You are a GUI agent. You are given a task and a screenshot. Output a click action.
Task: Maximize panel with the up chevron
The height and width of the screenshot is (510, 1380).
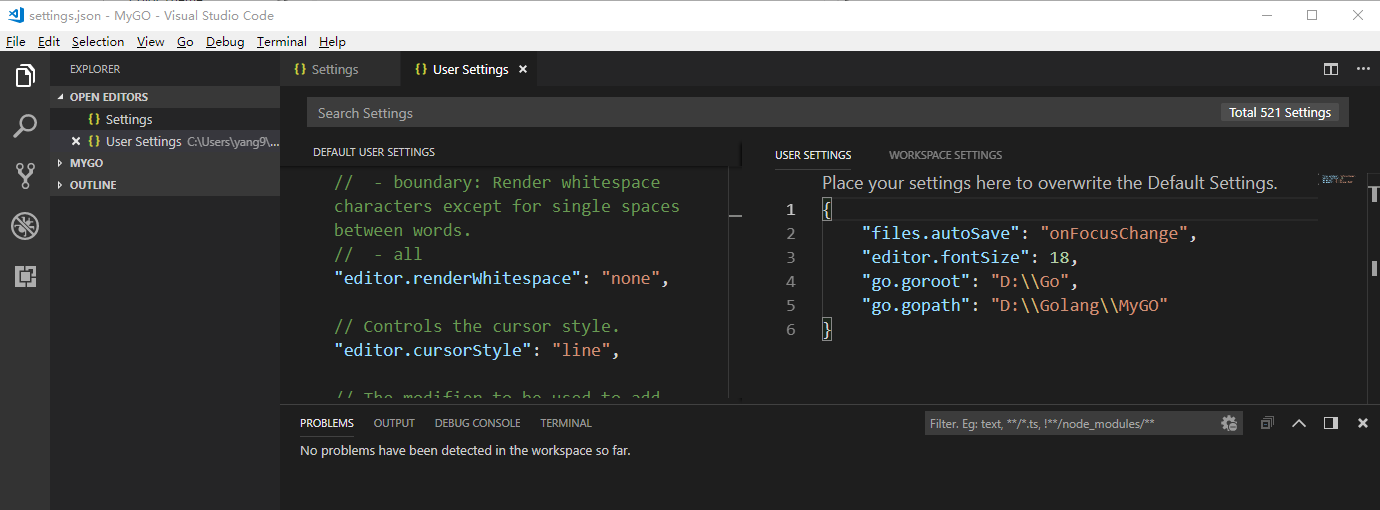1299,423
